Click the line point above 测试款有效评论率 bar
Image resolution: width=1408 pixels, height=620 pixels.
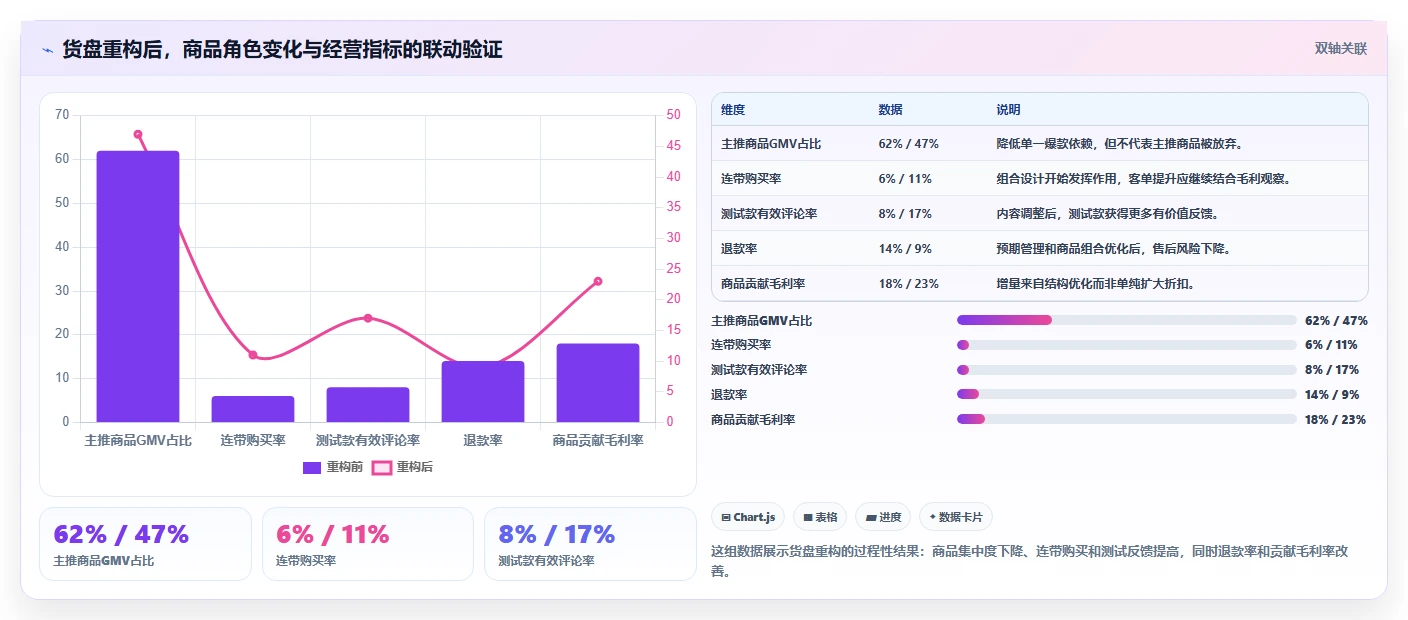click(368, 318)
